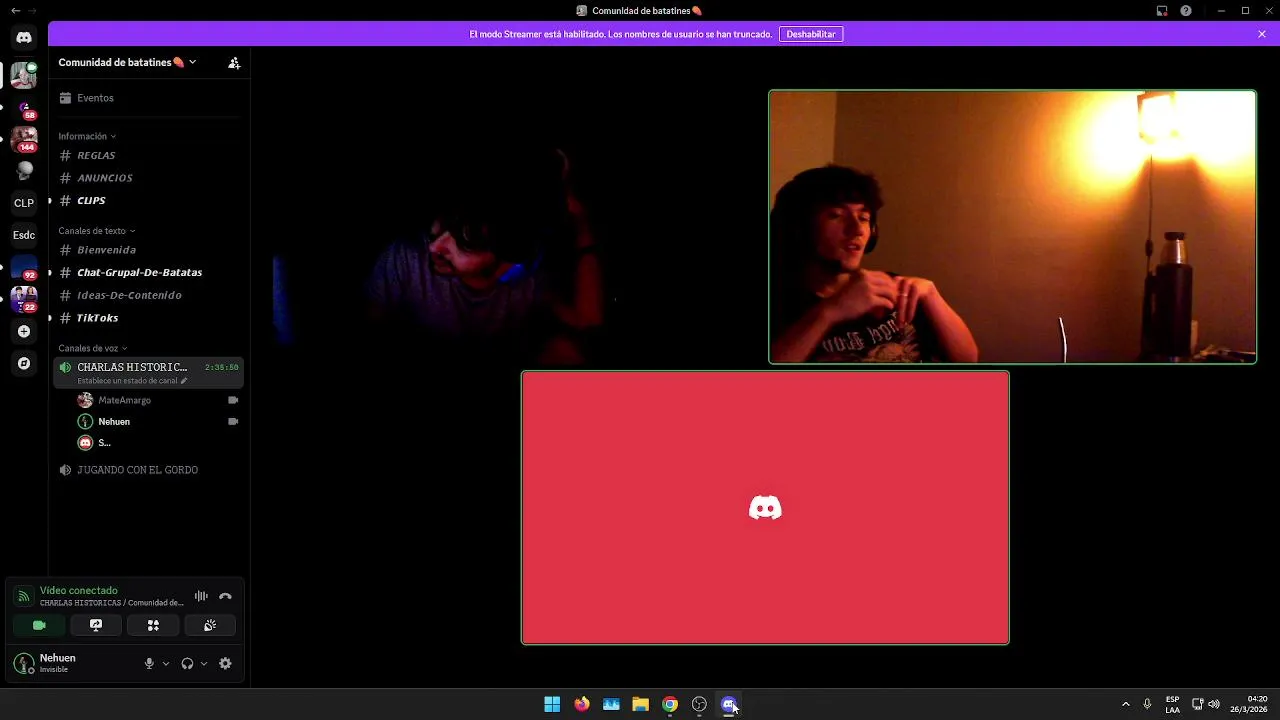Switch ESP LAA keyboard language

tap(1172, 704)
